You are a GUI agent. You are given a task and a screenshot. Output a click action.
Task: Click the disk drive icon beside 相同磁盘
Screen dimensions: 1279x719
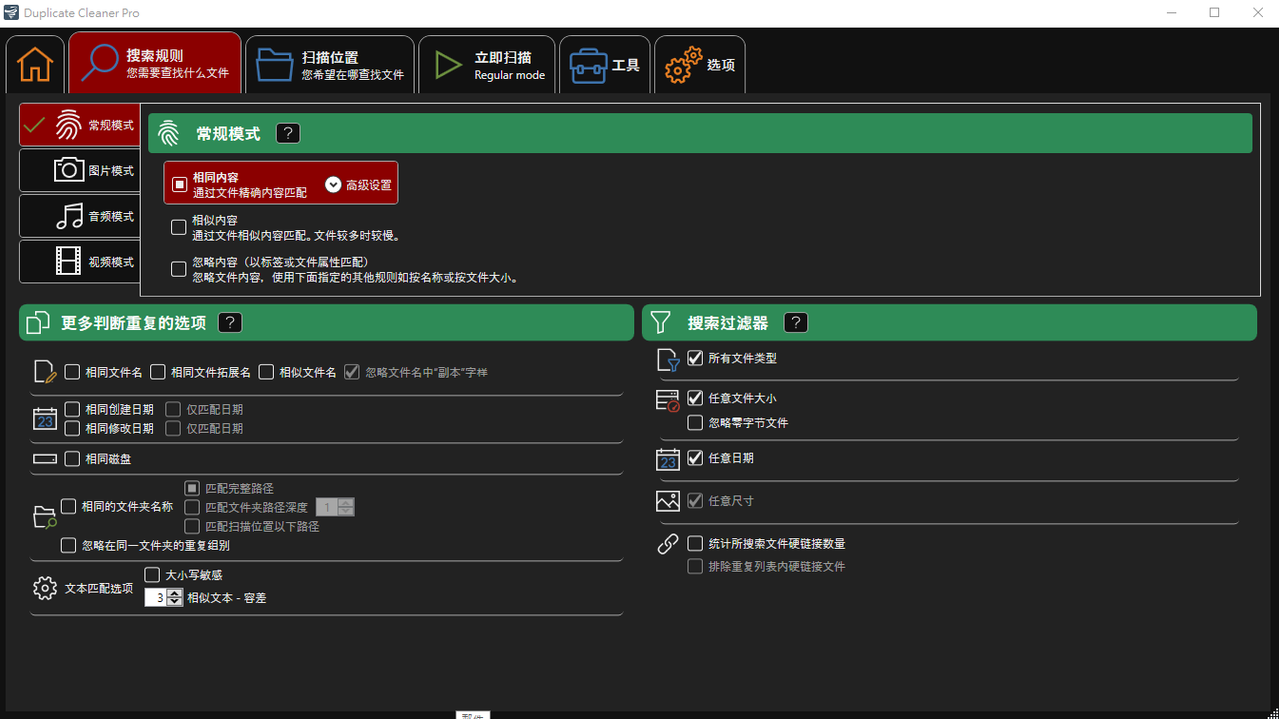[45, 459]
